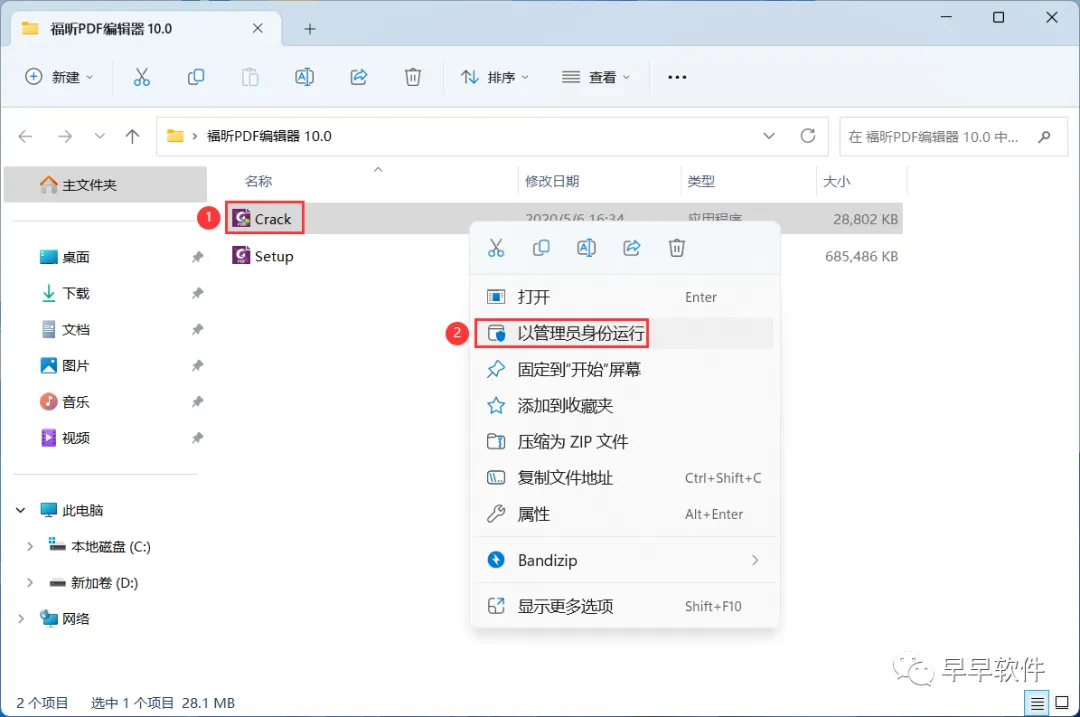Image resolution: width=1080 pixels, height=717 pixels.
Task: Choose 复制文件地址
Action: tap(624, 478)
